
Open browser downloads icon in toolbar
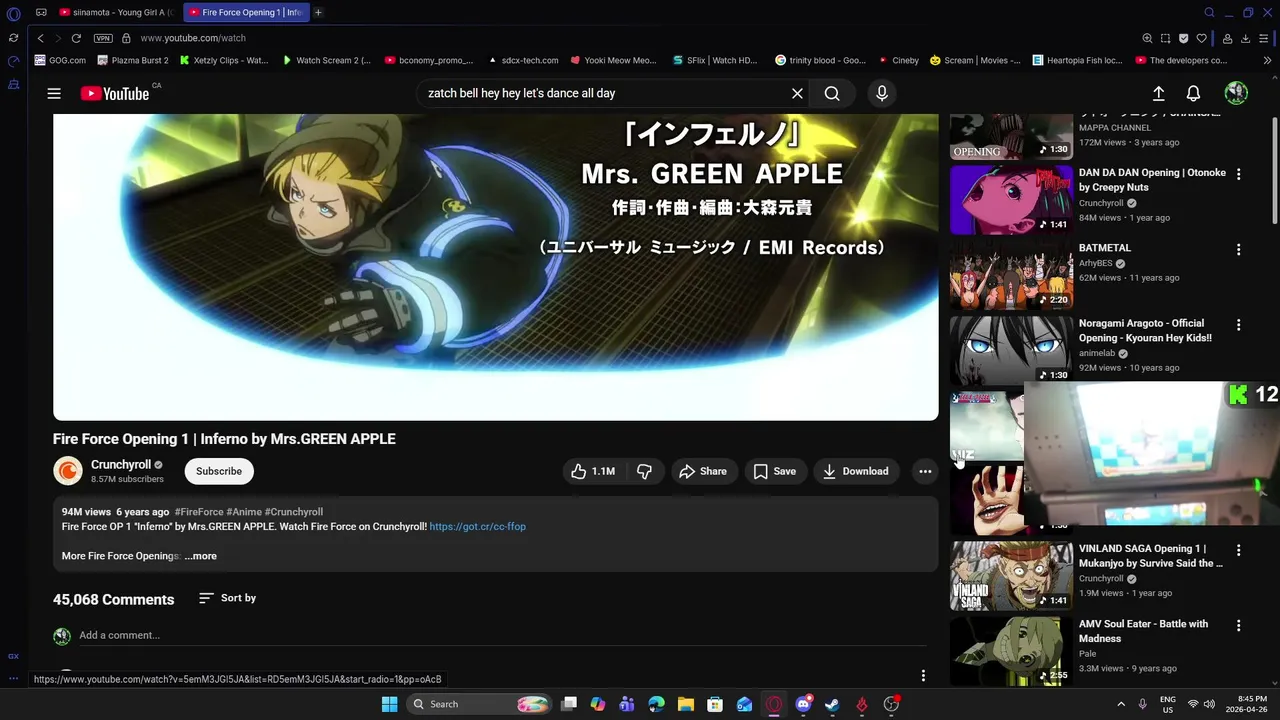pos(1246,38)
